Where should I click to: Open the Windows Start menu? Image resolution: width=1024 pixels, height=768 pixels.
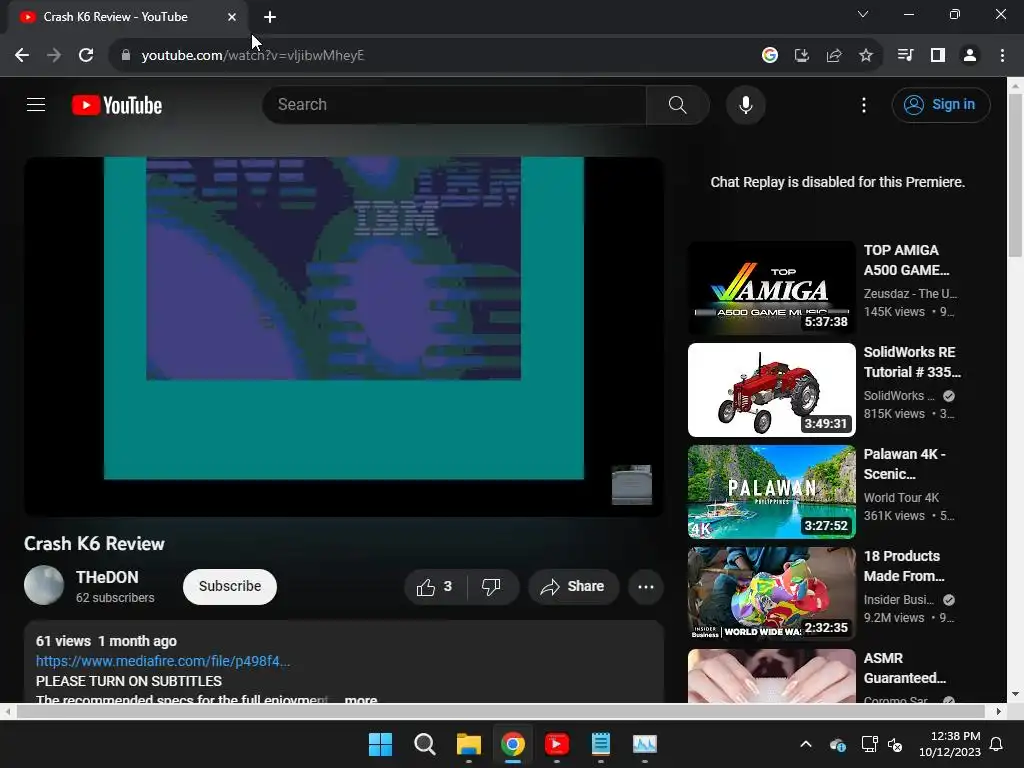coord(381,744)
